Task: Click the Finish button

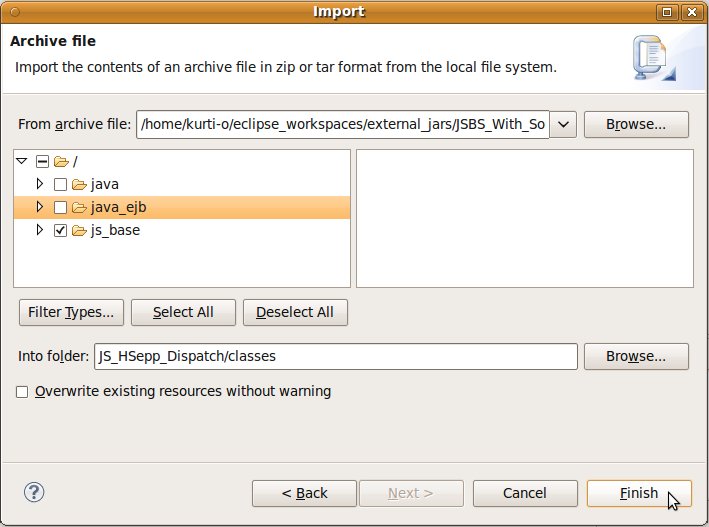Action: click(x=638, y=493)
